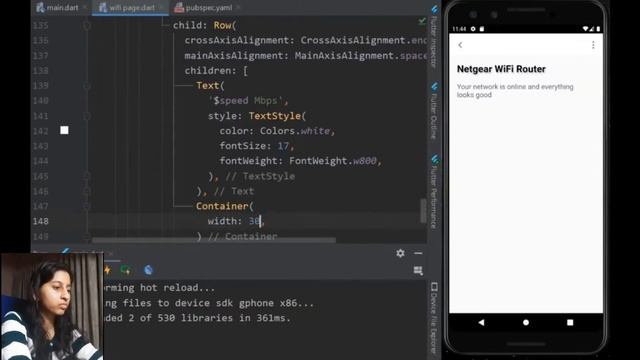The height and width of the screenshot is (360, 640).
Task: Open console panel settings gear
Action: tap(400, 253)
